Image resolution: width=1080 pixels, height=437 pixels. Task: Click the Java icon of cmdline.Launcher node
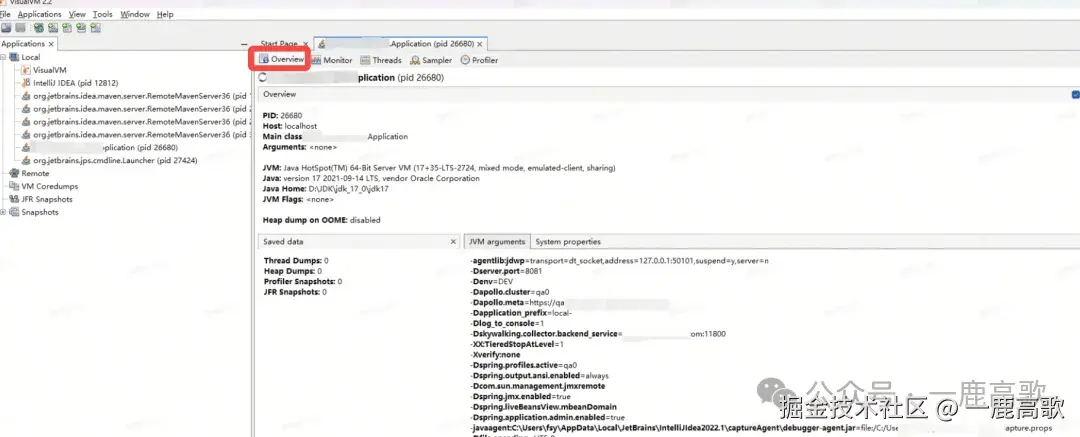point(26,161)
